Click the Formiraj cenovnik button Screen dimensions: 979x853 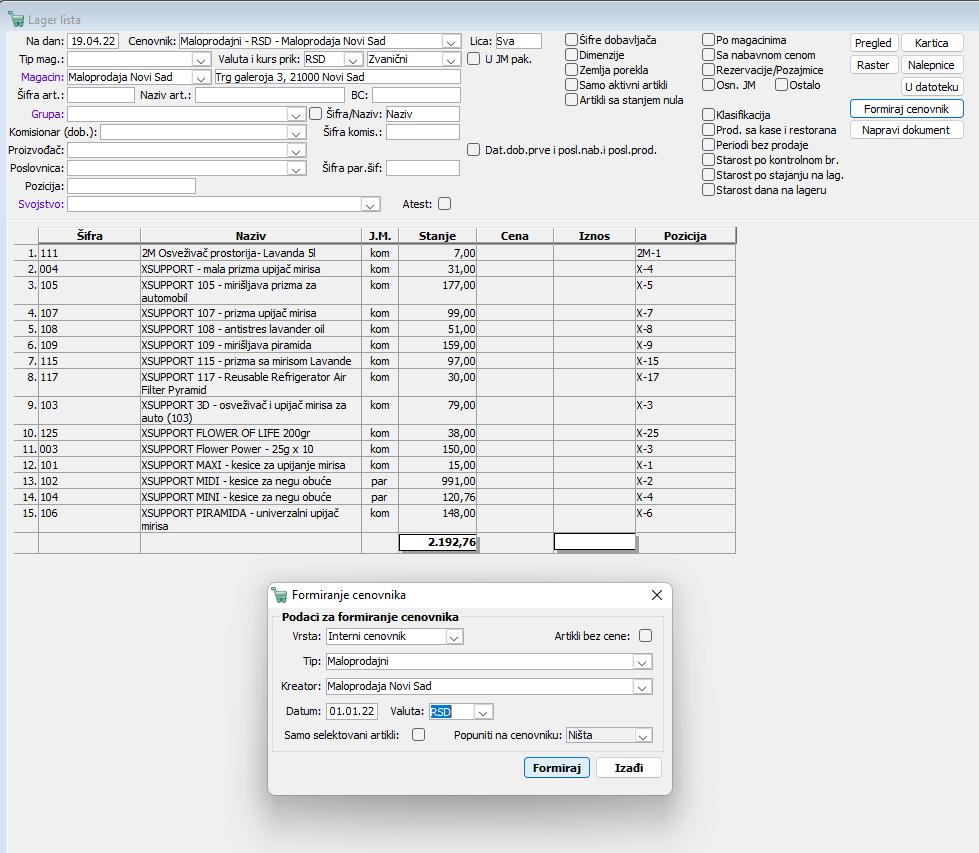pyautogui.click(x=907, y=109)
